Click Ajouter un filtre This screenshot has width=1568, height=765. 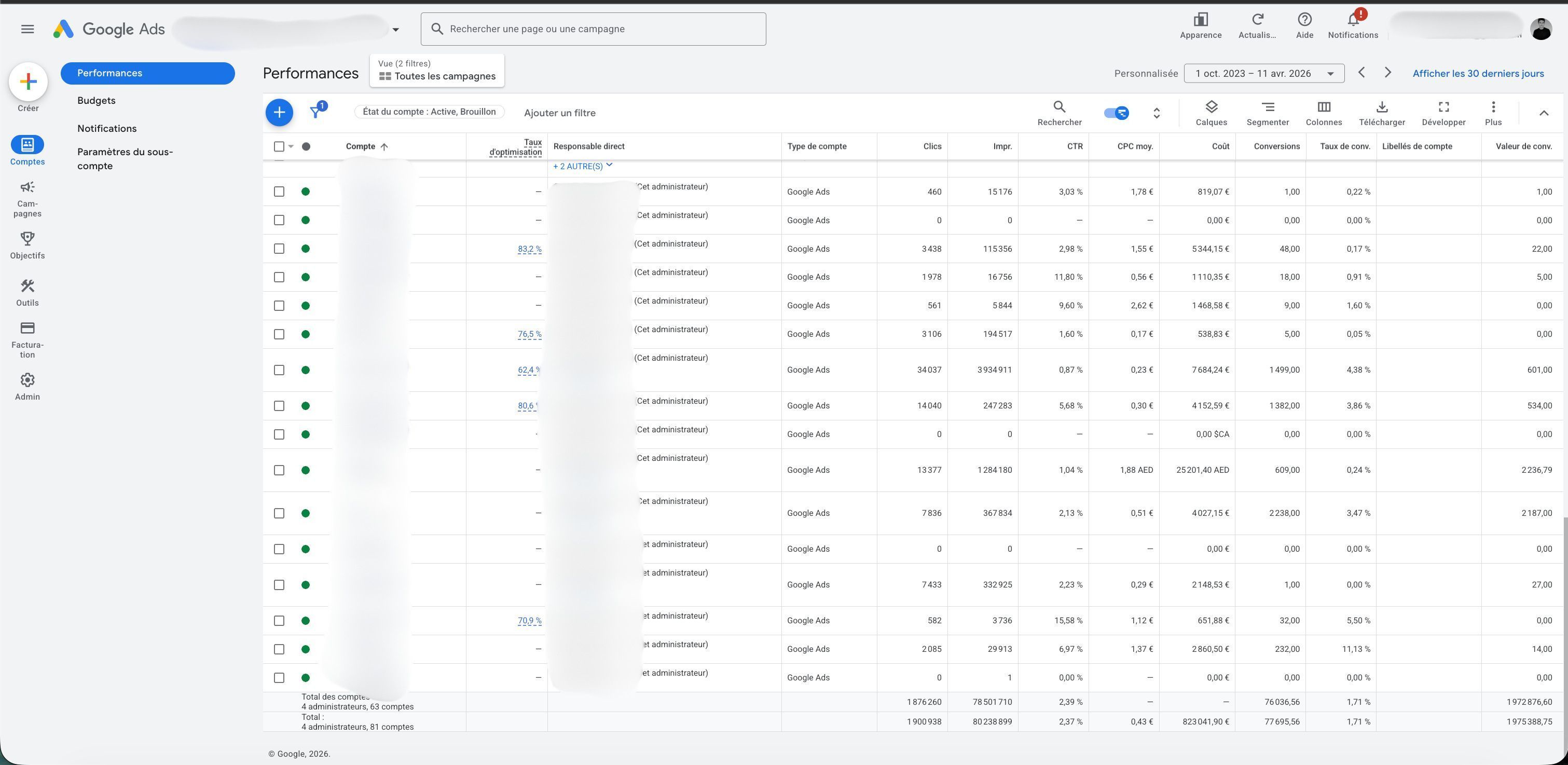[559, 113]
